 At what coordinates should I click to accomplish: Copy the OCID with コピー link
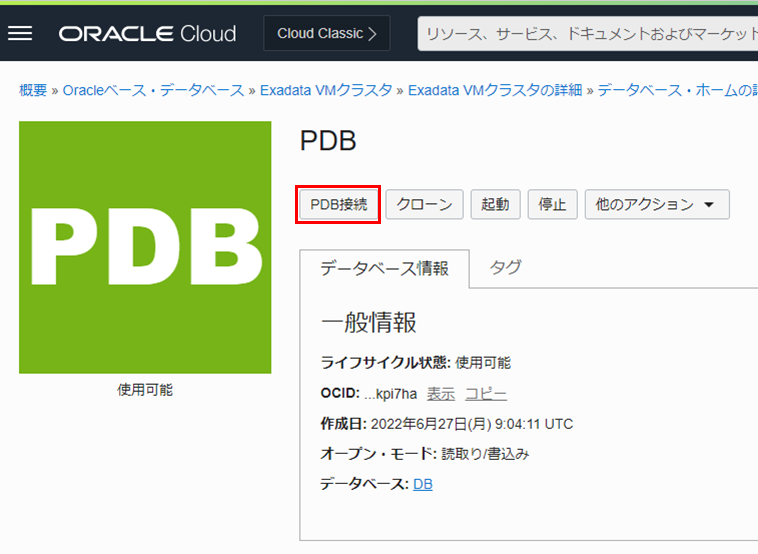tap(486, 394)
